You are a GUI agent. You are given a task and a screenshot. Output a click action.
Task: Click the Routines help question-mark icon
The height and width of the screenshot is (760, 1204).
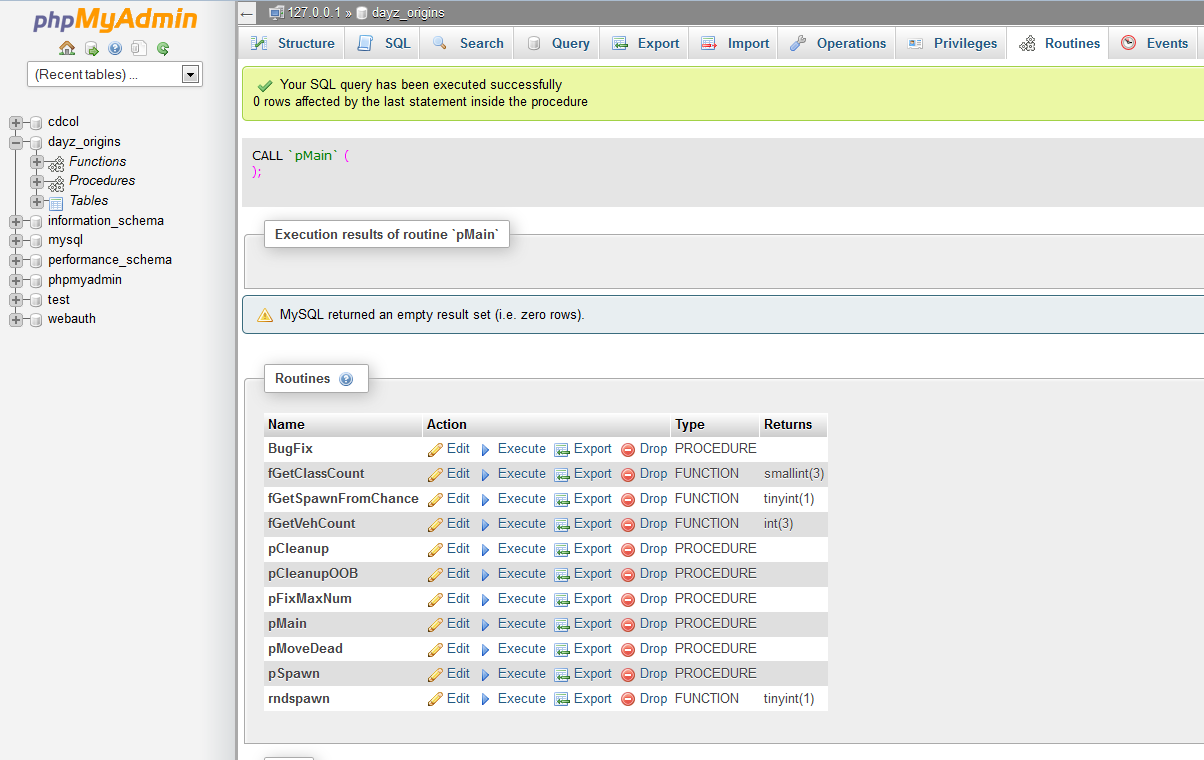click(346, 379)
